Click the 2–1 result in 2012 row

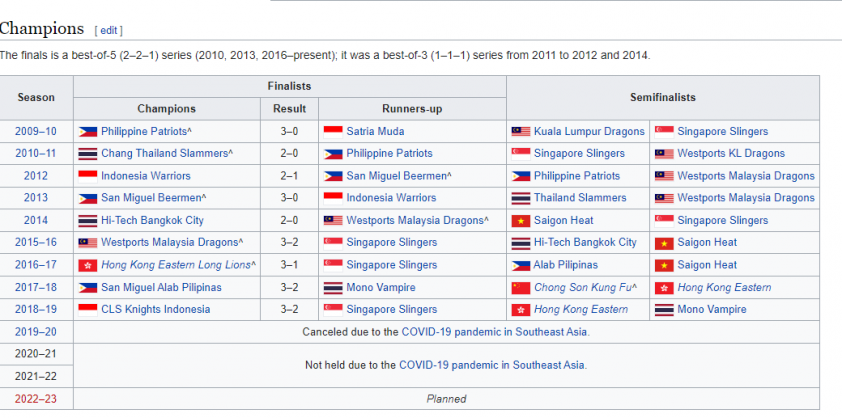289,176
